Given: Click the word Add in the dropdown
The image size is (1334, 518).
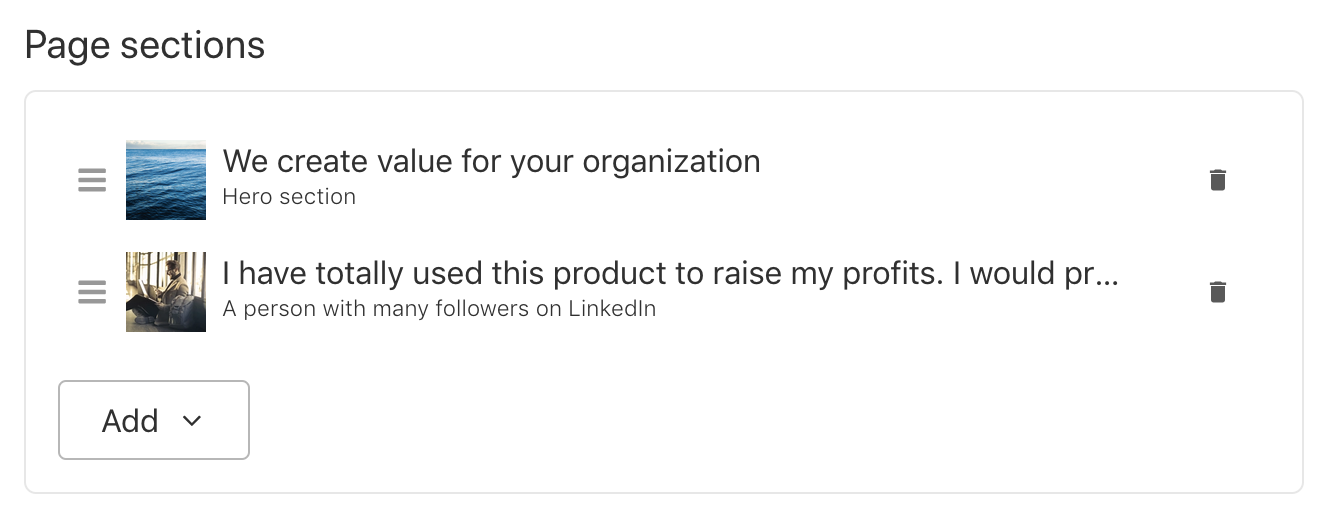Looking at the screenshot, I should (x=130, y=421).
